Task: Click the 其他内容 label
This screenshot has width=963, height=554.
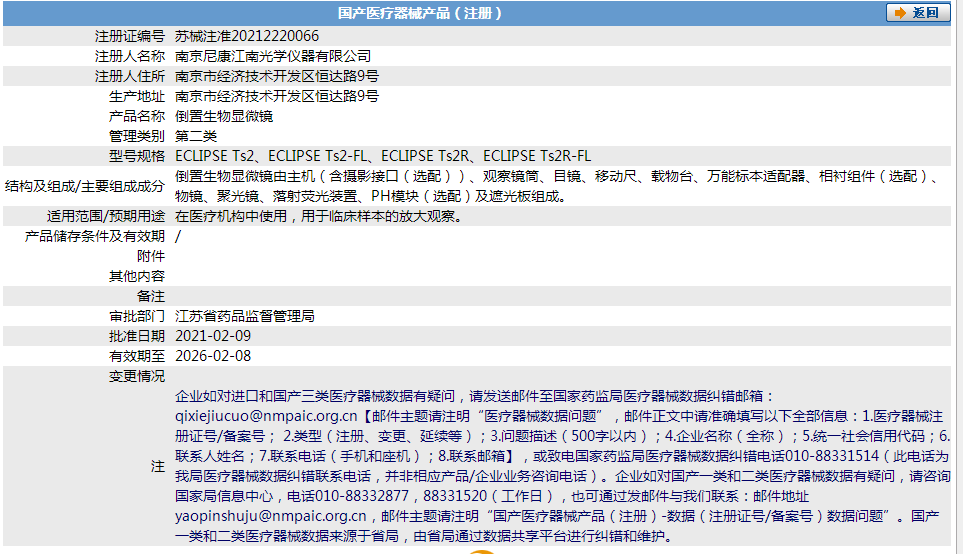Action: [x=137, y=276]
